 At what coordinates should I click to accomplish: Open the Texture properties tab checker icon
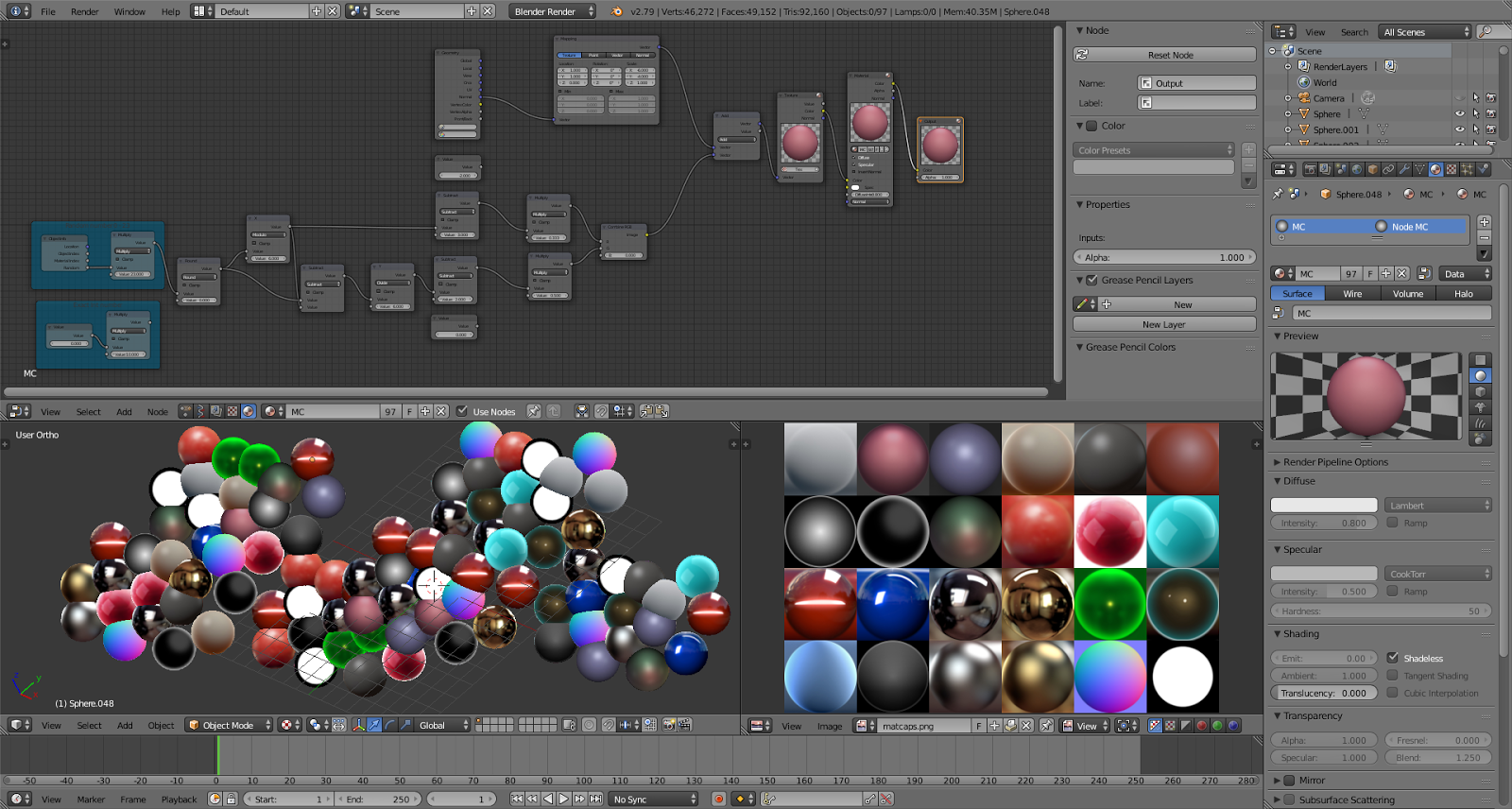coord(1451,169)
